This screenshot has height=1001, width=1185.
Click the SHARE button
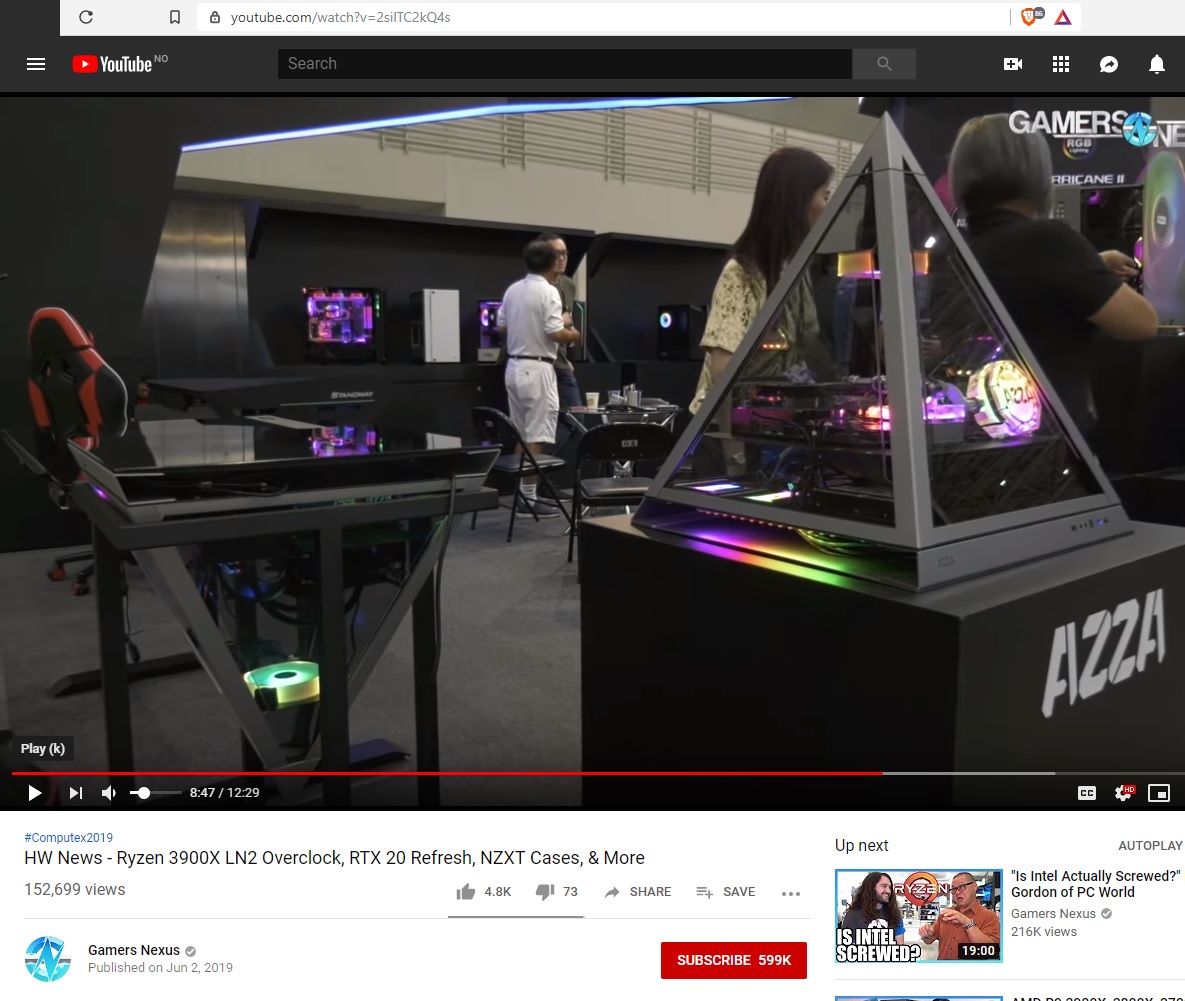638,892
